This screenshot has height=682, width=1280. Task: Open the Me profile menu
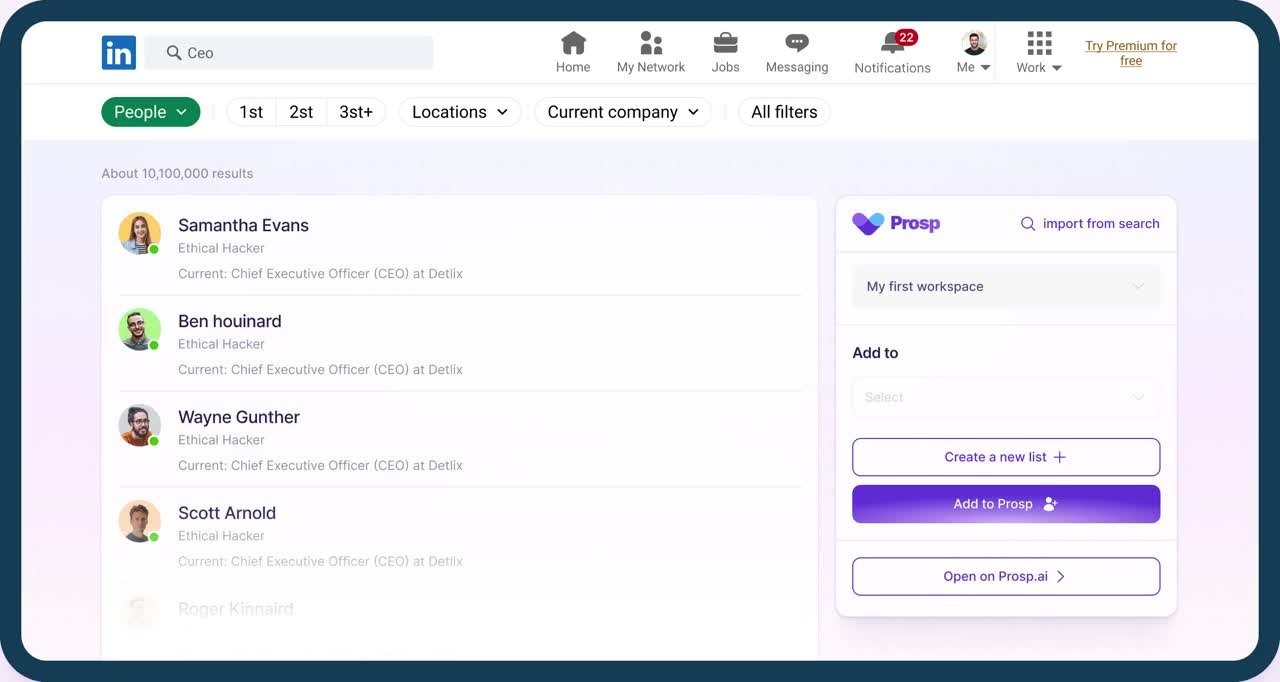[x=969, y=50]
